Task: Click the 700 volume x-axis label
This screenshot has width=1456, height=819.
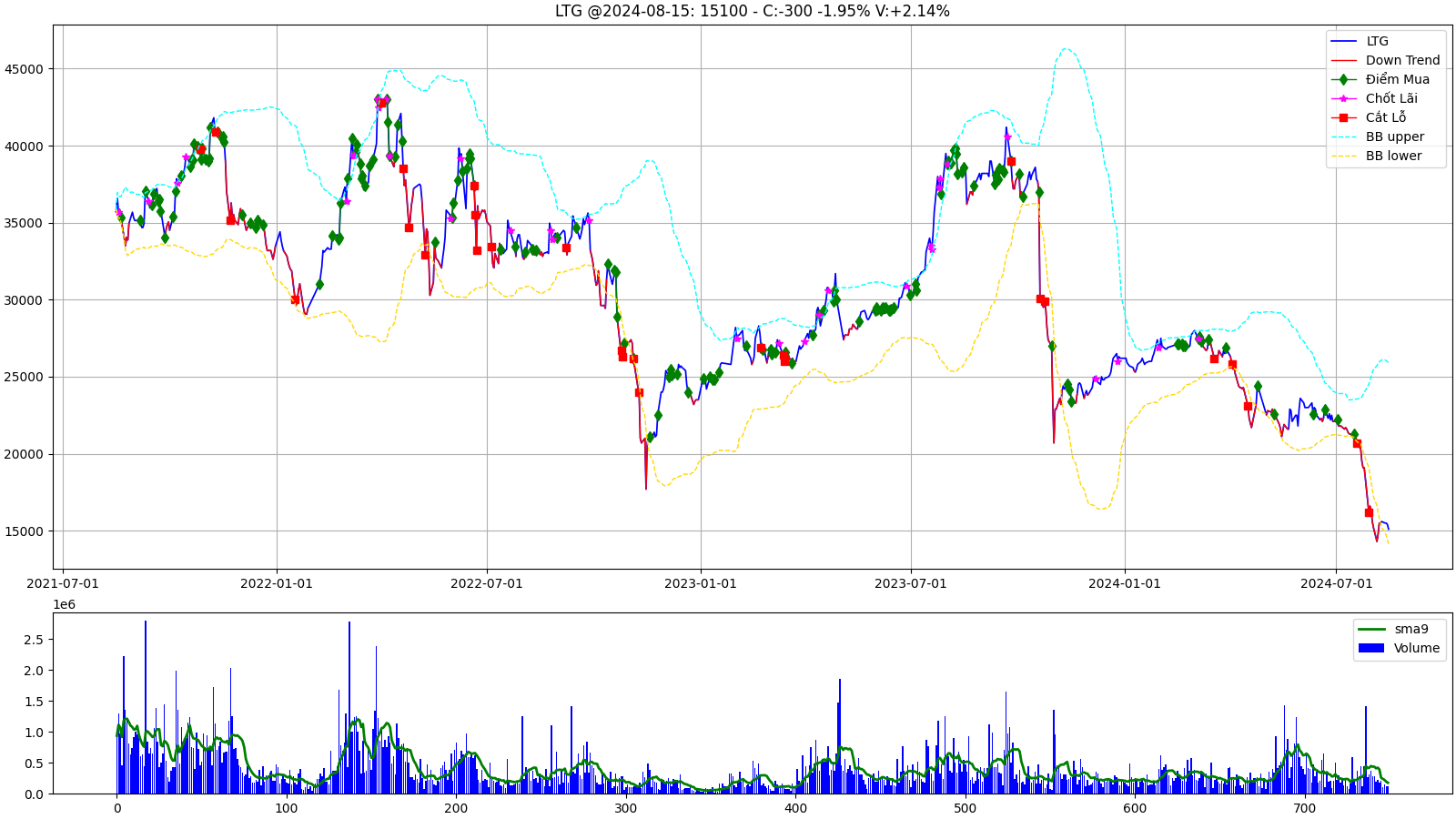Action: [x=1305, y=808]
